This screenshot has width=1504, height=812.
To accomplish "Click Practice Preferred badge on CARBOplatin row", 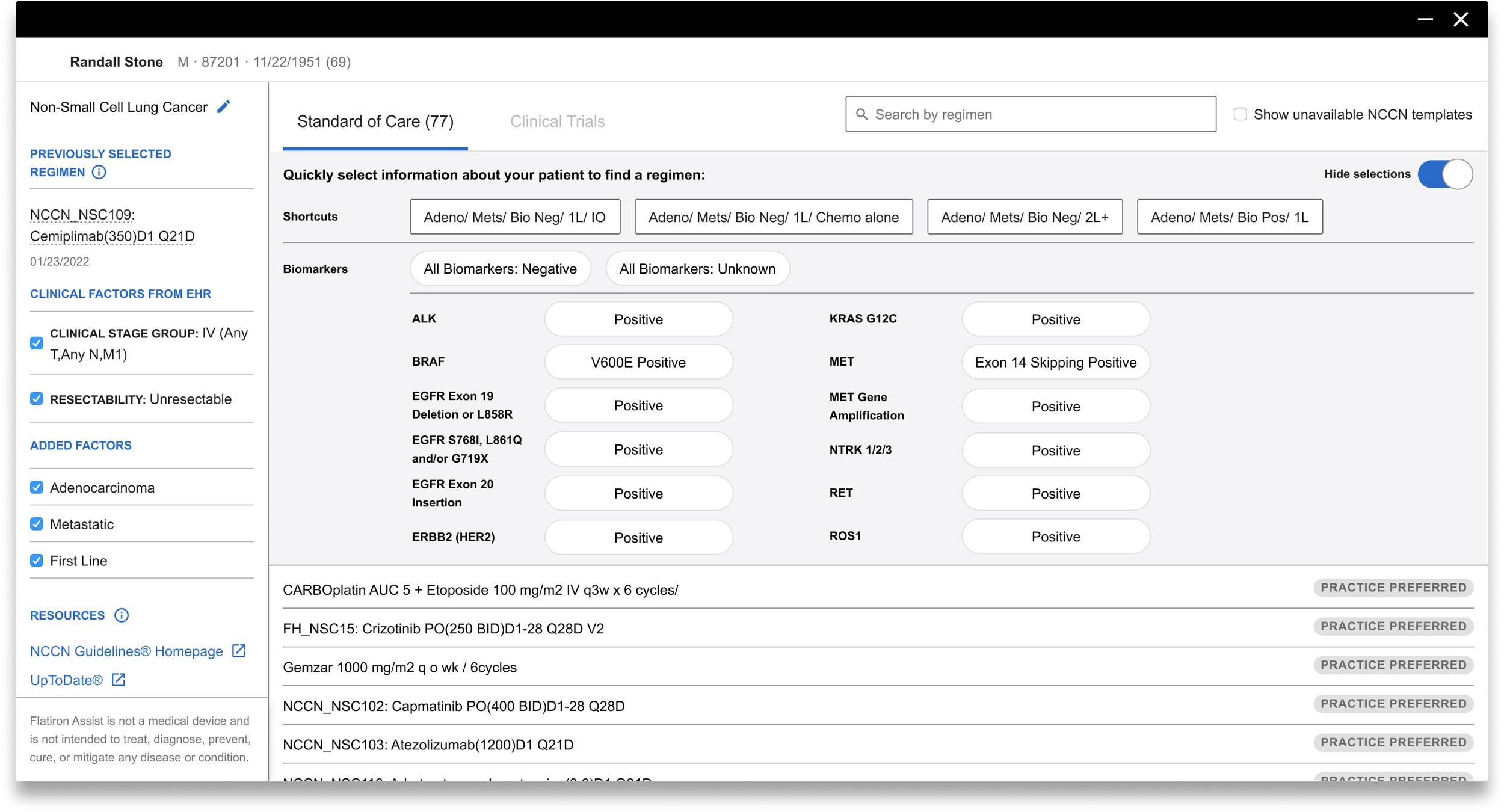I will tap(1393, 588).
